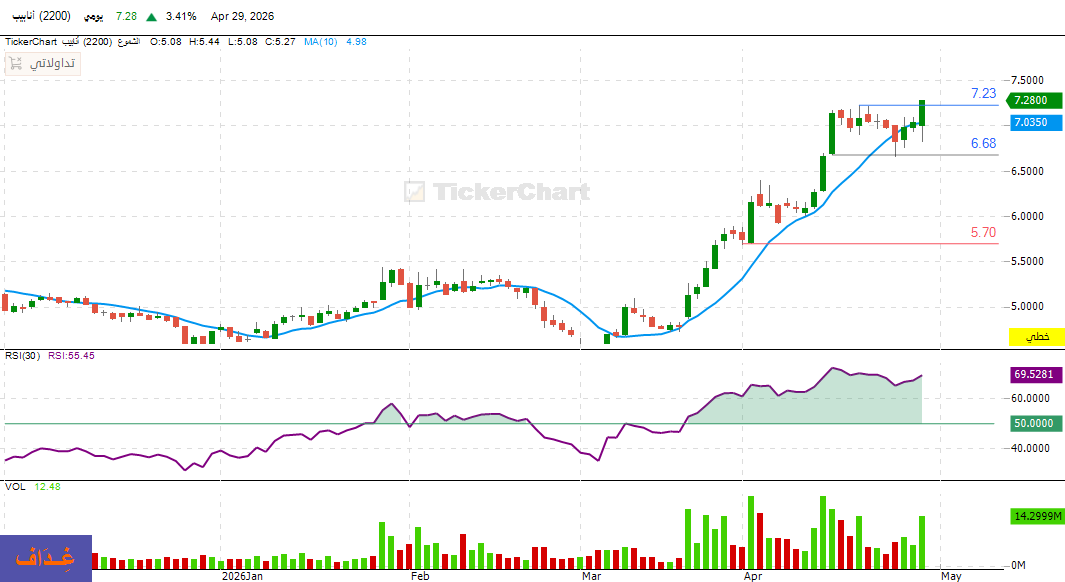This screenshot has height=582, width=1065.
Task: Click the 6.68 support level label
Action: pyautogui.click(x=983, y=144)
